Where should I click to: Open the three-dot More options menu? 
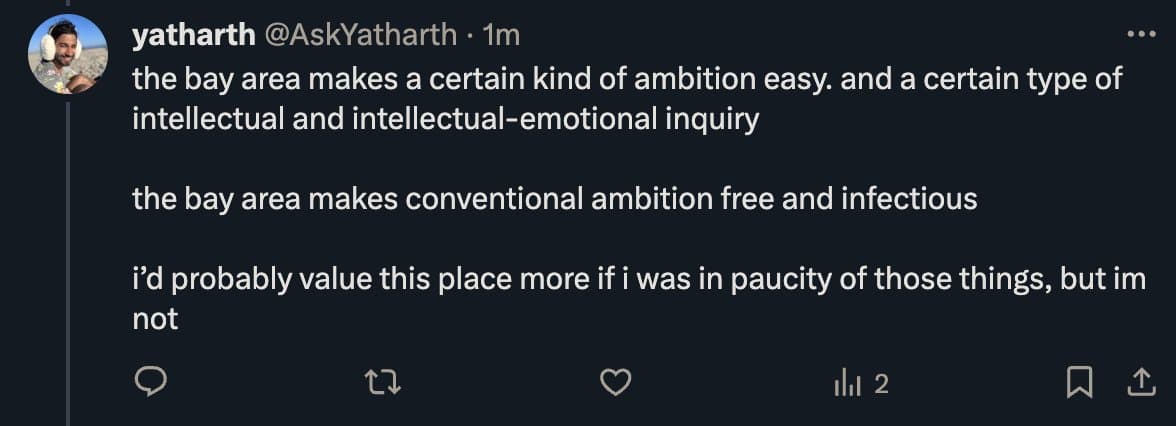click(1140, 34)
